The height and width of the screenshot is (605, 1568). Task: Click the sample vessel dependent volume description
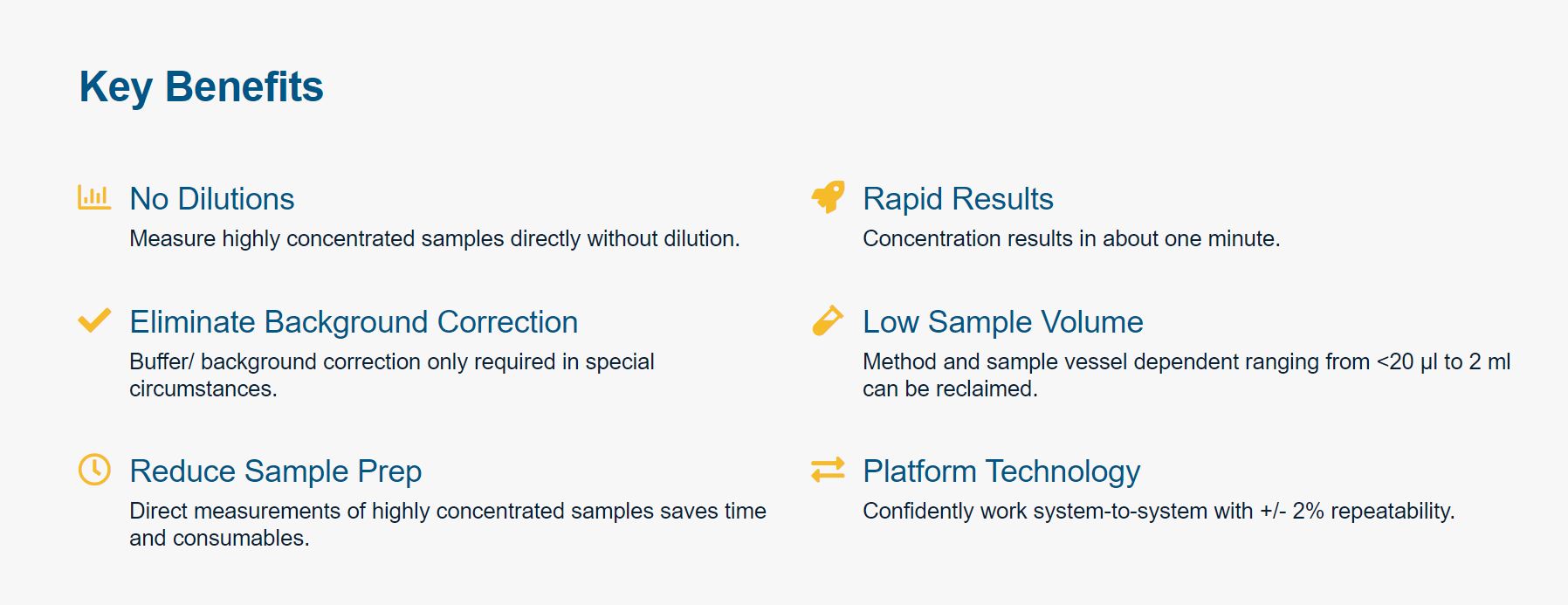pos(1186,375)
